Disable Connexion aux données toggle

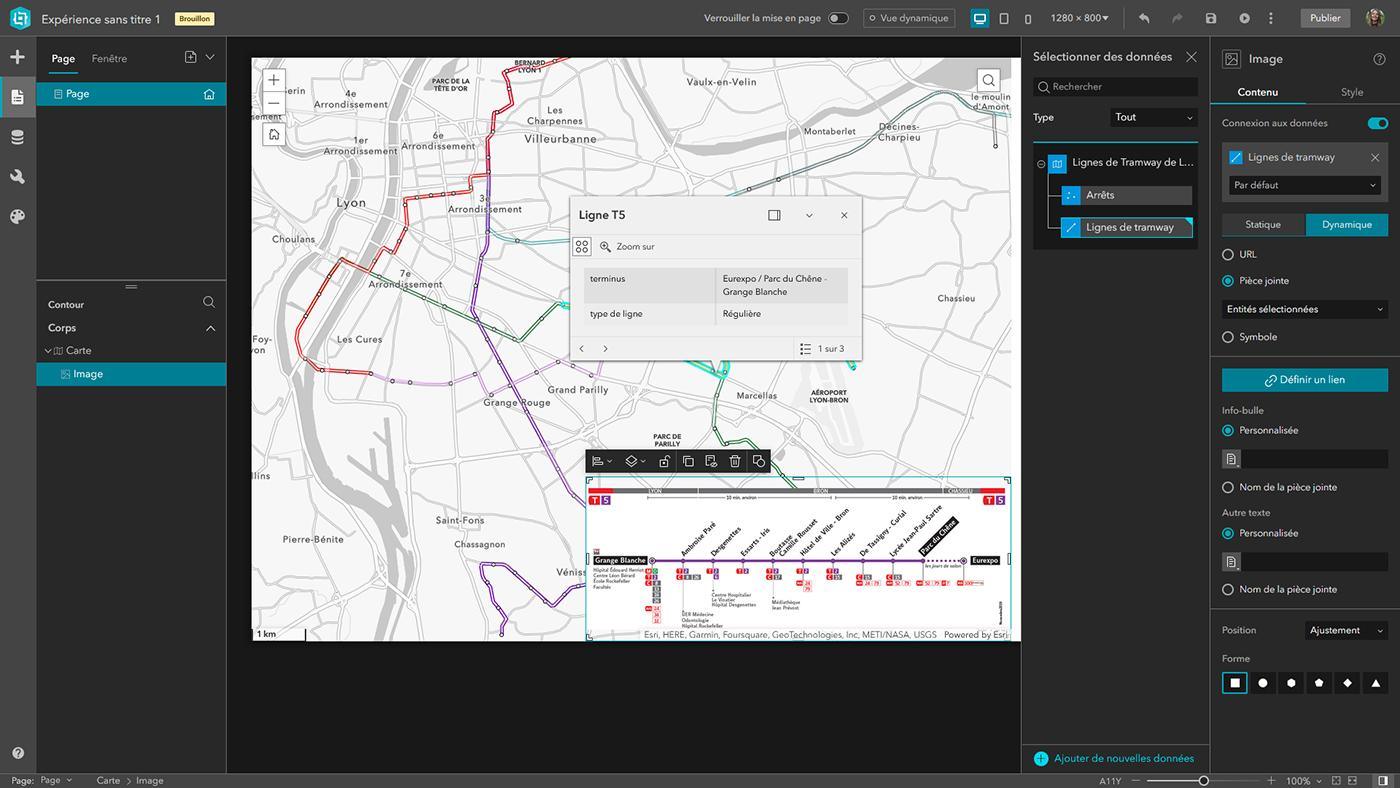point(1377,123)
